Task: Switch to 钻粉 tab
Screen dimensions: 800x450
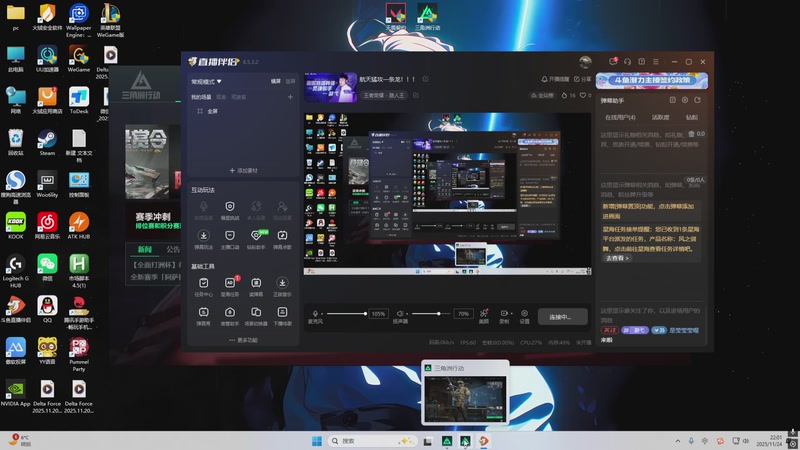Action: pyautogui.click(x=691, y=117)
